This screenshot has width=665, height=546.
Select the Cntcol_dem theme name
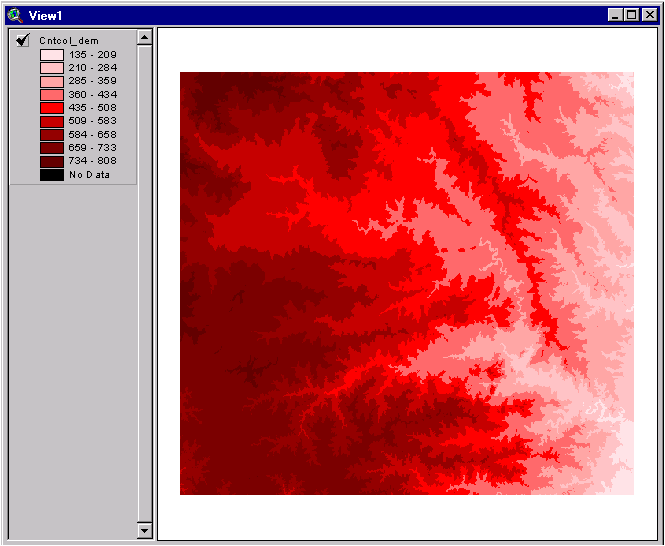point(66,41)
